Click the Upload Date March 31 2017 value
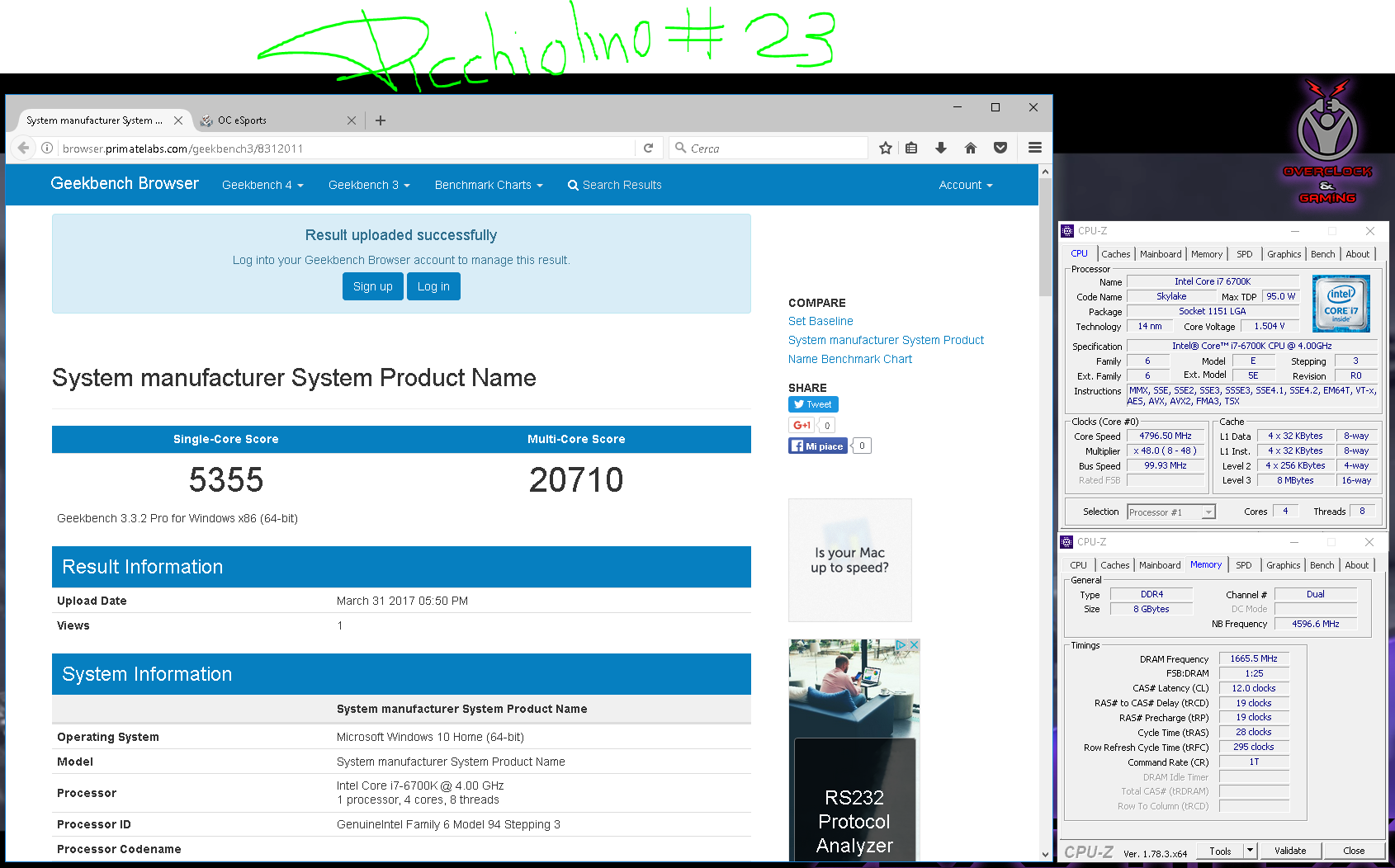Image resolution: width=1395 pixels, height=868 pixels. tap(402, 601)
